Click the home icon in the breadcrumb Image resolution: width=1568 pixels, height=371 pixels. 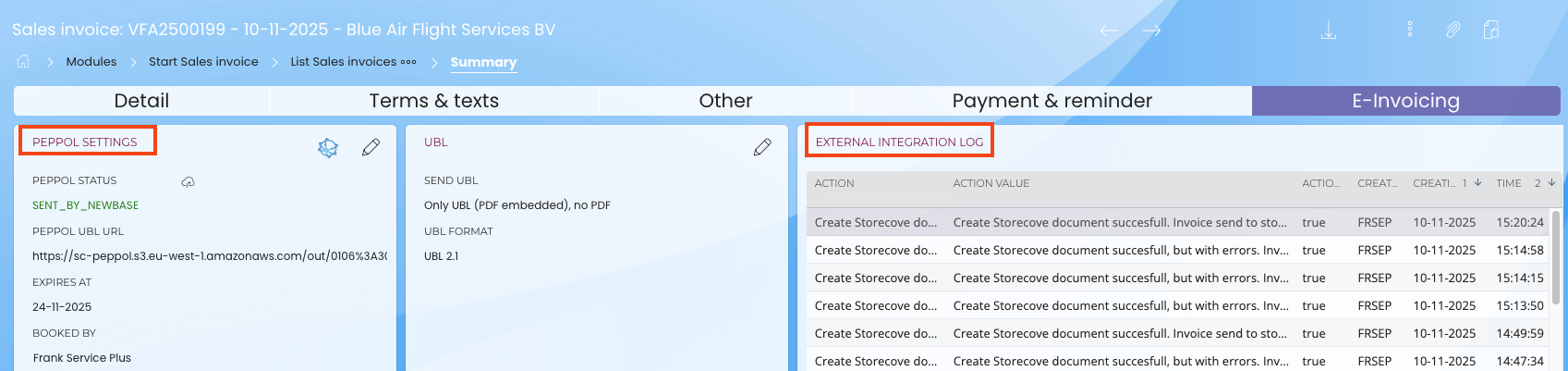(23, 61)
